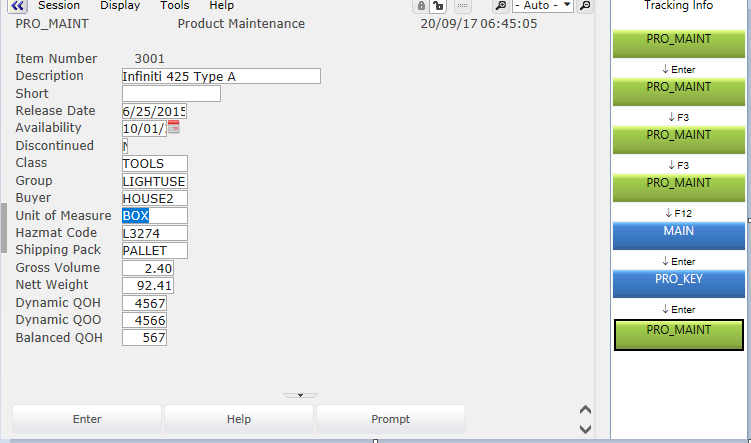This screenshot has height=443, width=751.
Task: Click the keyboard icon in the toolbar
Action: click(x=463, y=6)
